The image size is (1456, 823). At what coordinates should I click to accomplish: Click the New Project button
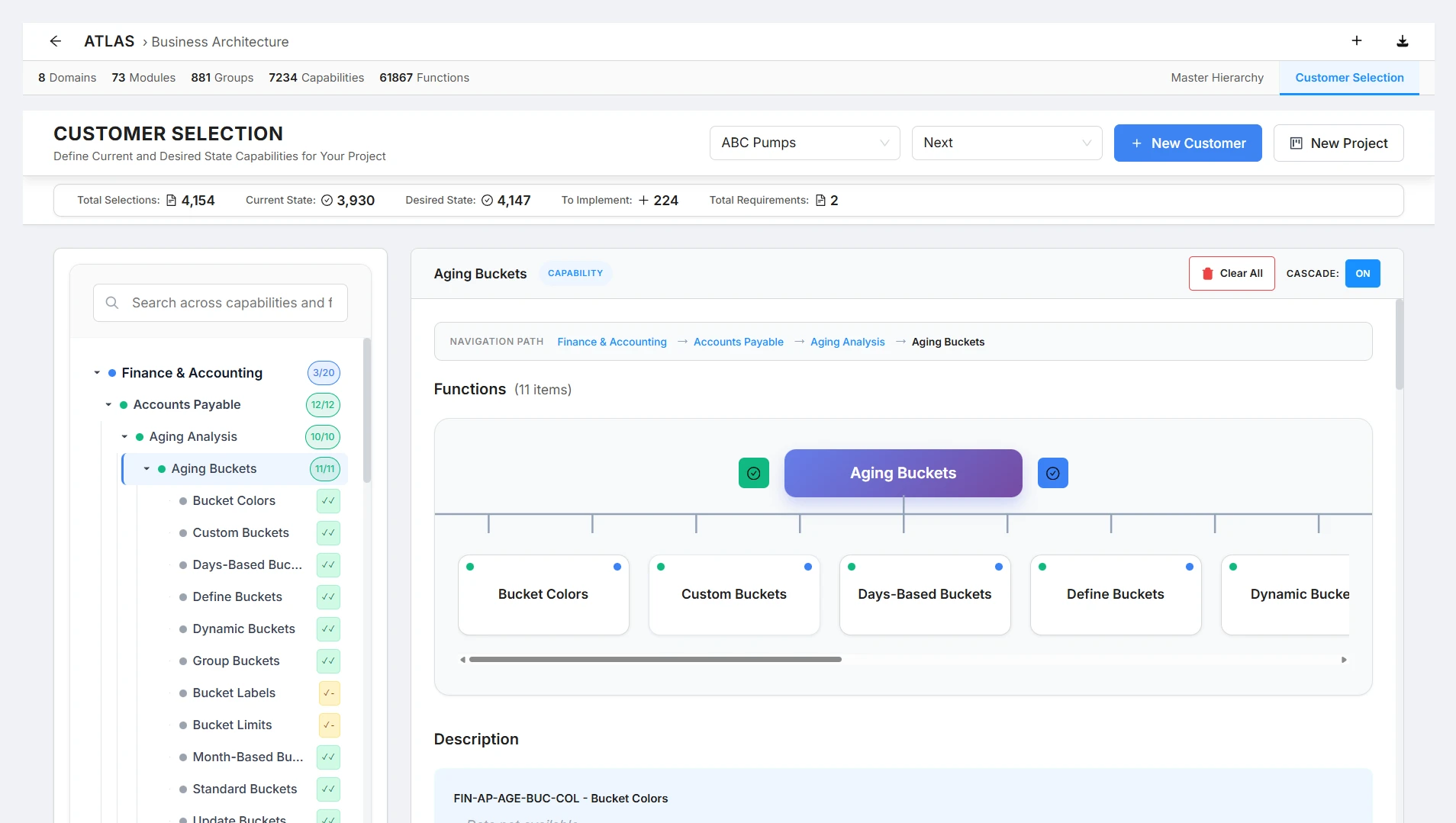click(1338, 143)
